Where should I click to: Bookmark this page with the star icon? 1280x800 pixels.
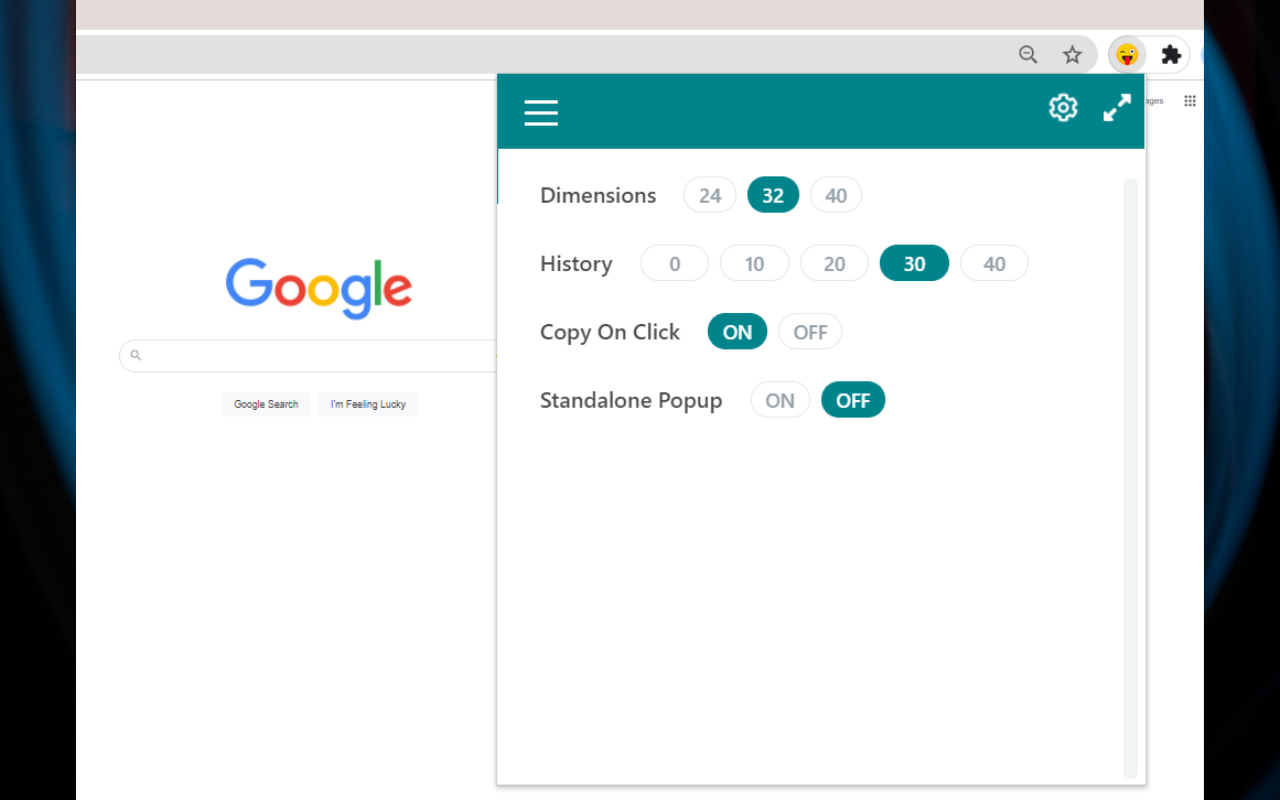[1072, 55]
